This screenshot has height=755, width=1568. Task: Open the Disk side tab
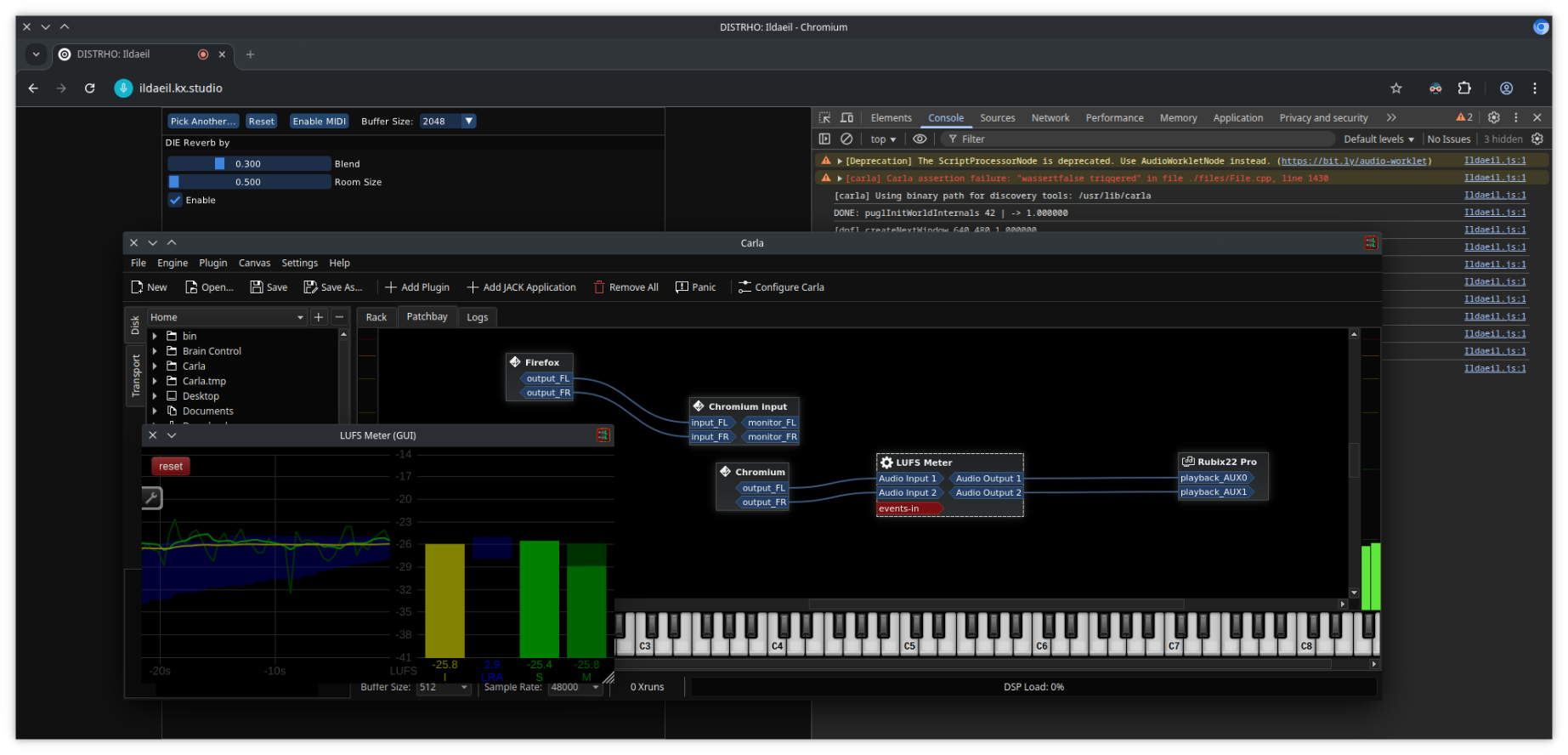click(x=135, y=325)
